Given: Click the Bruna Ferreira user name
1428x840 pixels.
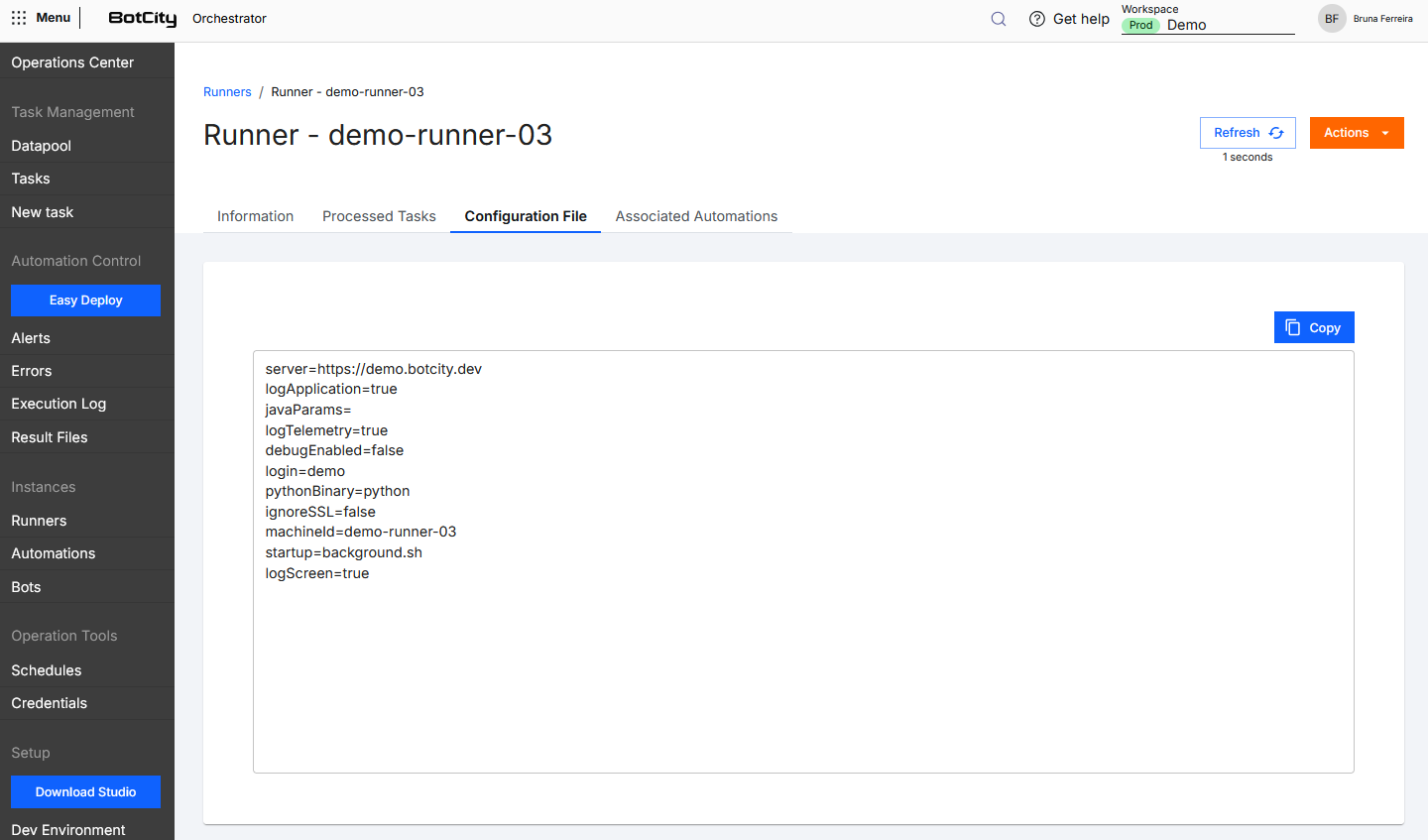Looking at the screenshot, I should coord(1382,19).
